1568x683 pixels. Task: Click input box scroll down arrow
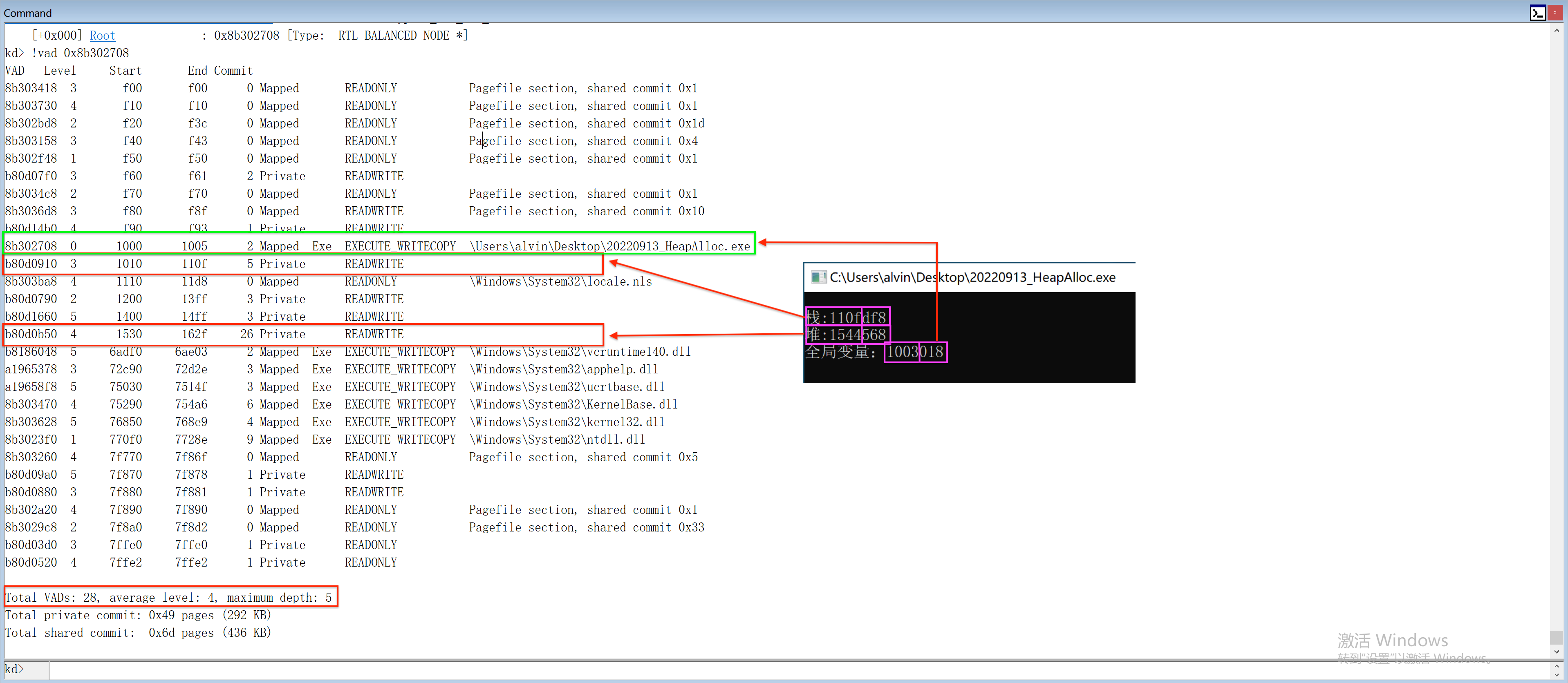click(1557, 674)
